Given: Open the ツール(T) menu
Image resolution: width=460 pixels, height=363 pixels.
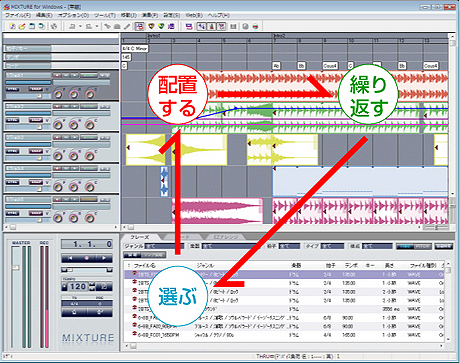Looking at the screenshot, I should tap(105, 15).
